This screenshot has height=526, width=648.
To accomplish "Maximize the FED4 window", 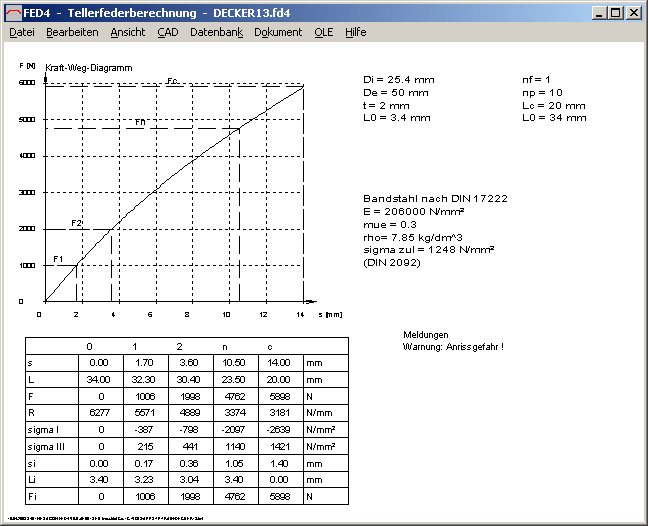I will pos(614,13).
